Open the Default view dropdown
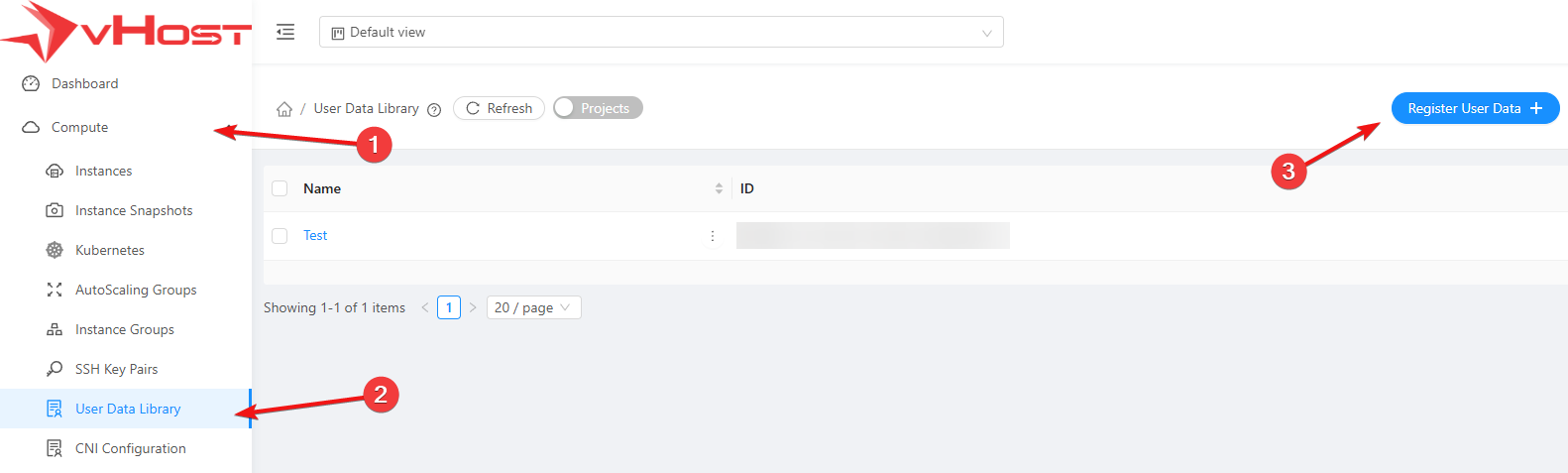 coord(661,32)
